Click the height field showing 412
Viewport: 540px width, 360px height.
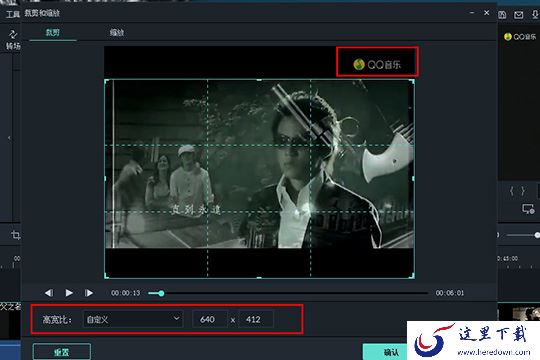point(257,319)
